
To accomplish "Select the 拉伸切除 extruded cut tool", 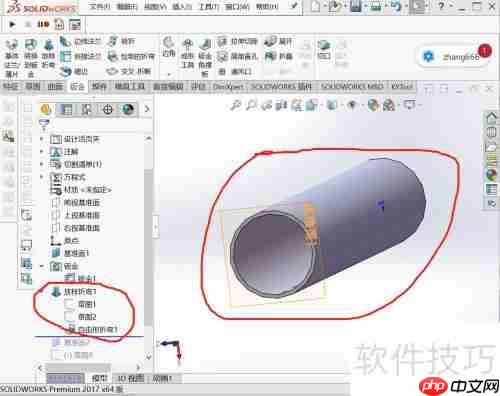I will 238,42.
